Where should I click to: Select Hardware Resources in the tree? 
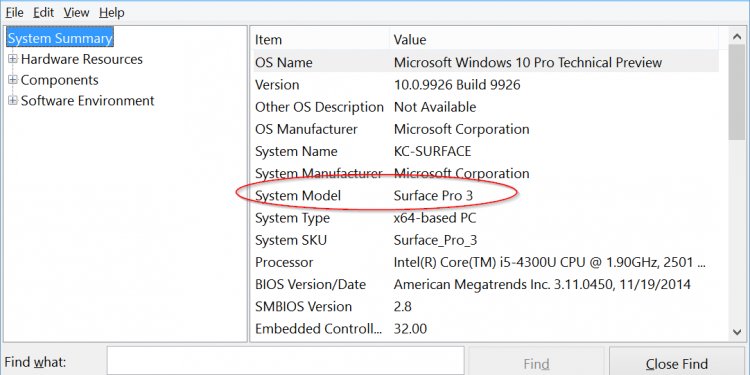(x=82, y=59)
